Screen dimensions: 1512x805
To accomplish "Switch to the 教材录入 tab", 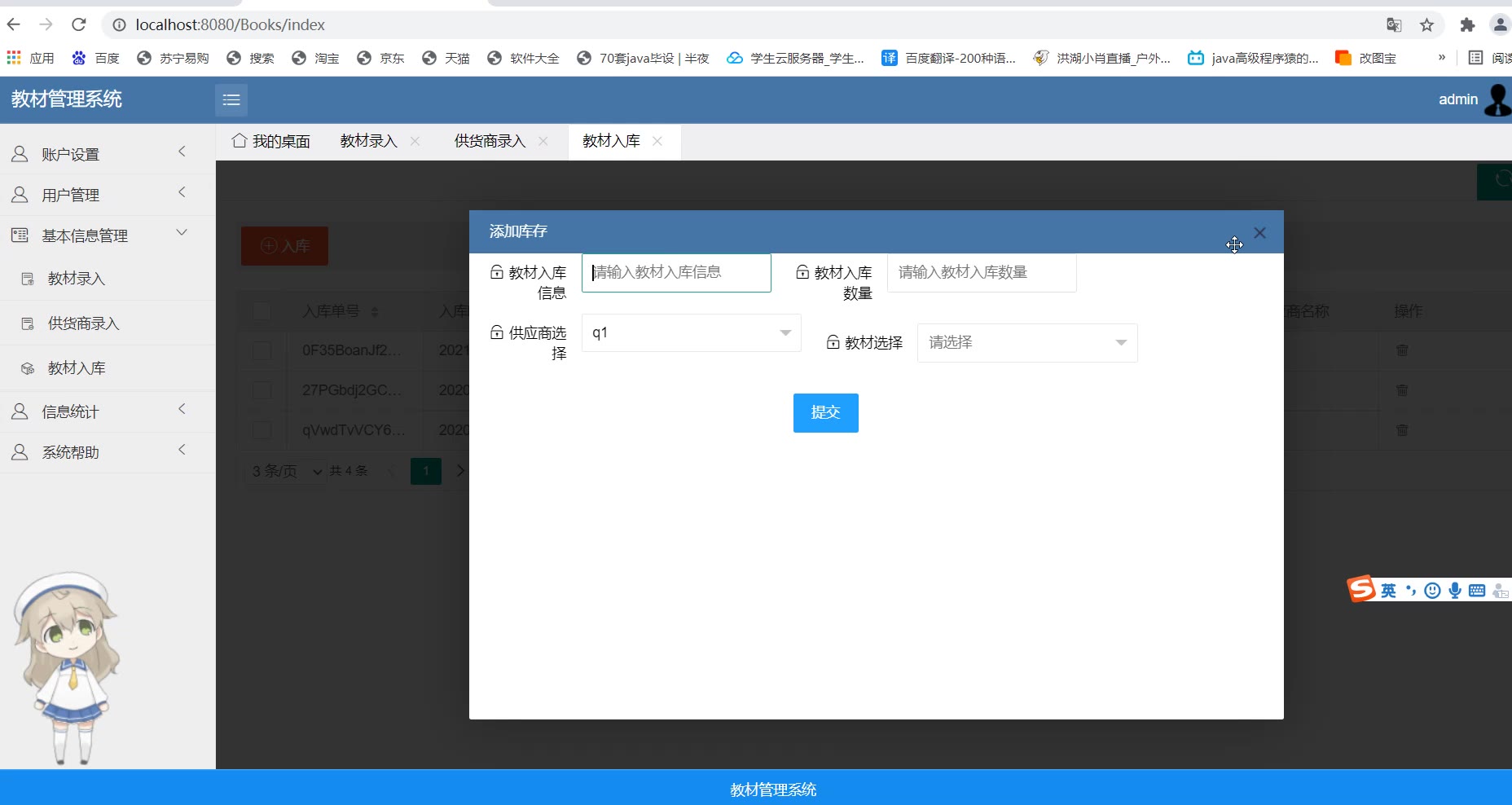I will point(368,141).
